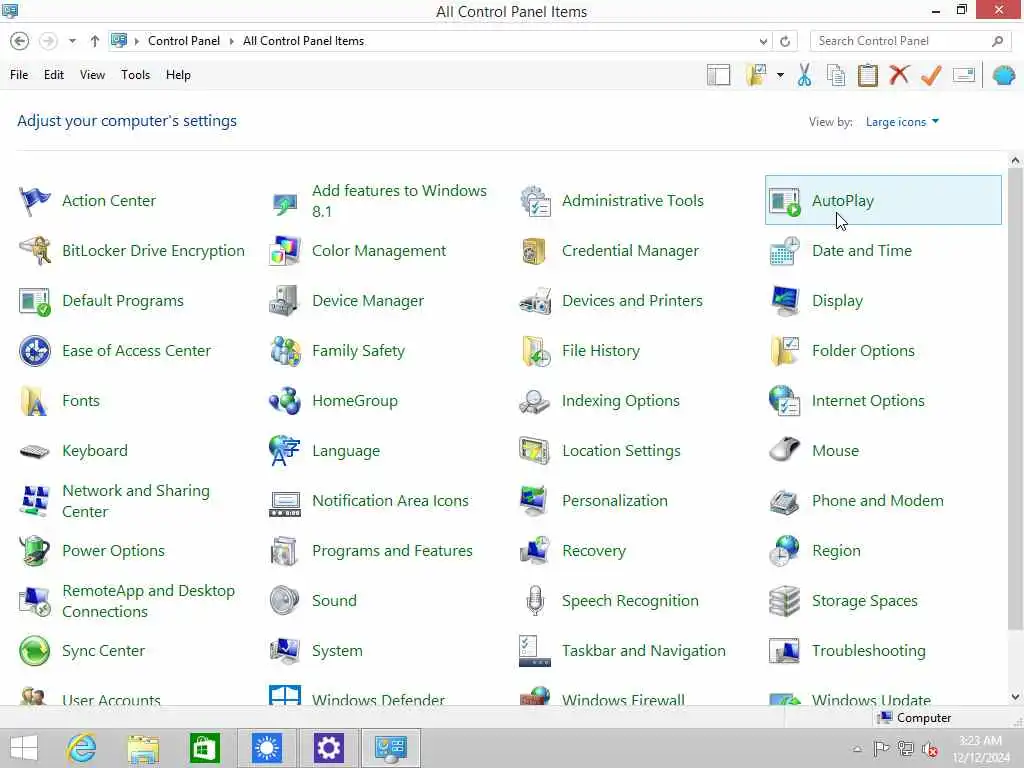Screen dimensions: 1024x768
Task: Open the Ease of Access Center icon
Action: coord(34,351)
